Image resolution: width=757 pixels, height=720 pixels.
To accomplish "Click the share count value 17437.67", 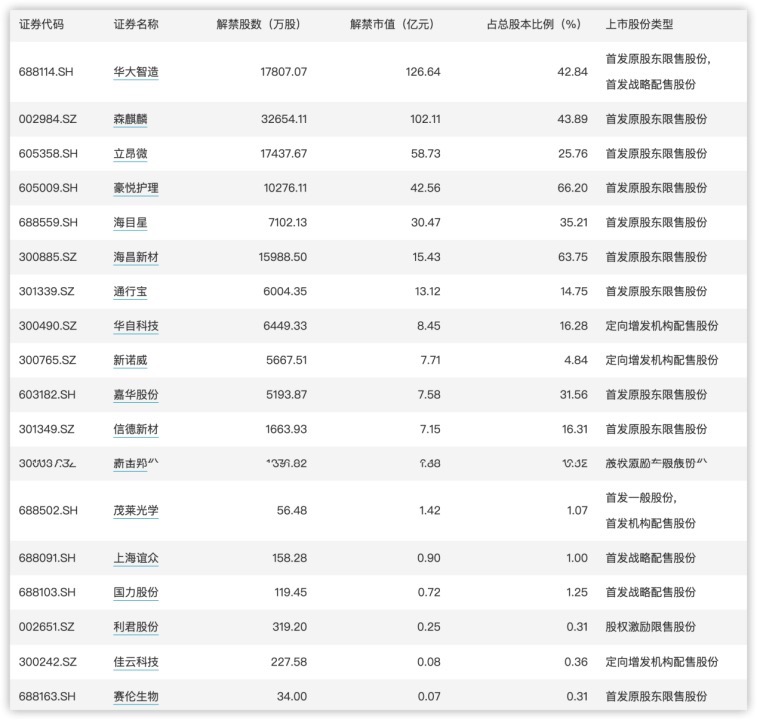I will point(283,154).
